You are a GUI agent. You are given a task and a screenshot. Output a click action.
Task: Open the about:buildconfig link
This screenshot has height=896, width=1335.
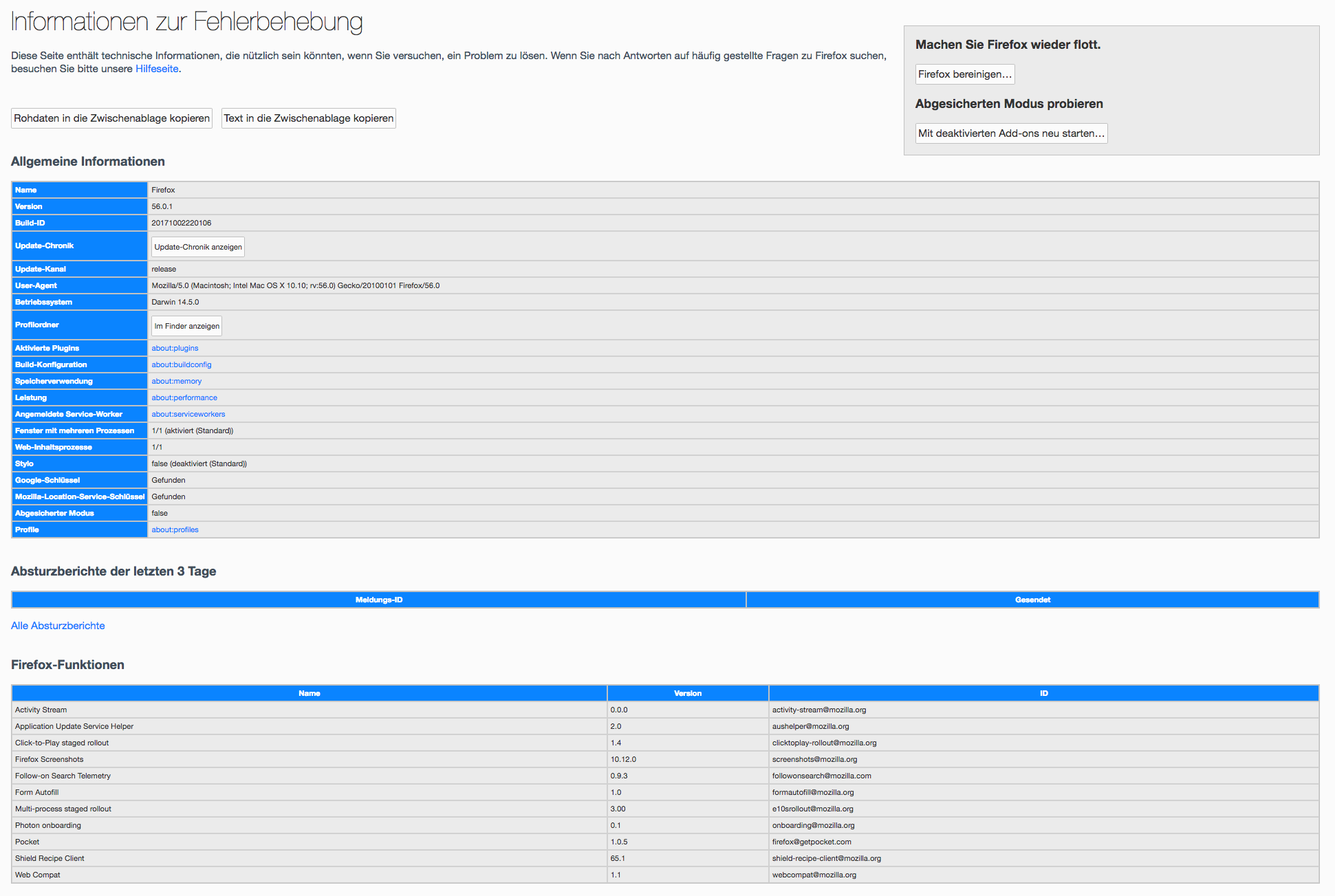[x=182, y=364]
